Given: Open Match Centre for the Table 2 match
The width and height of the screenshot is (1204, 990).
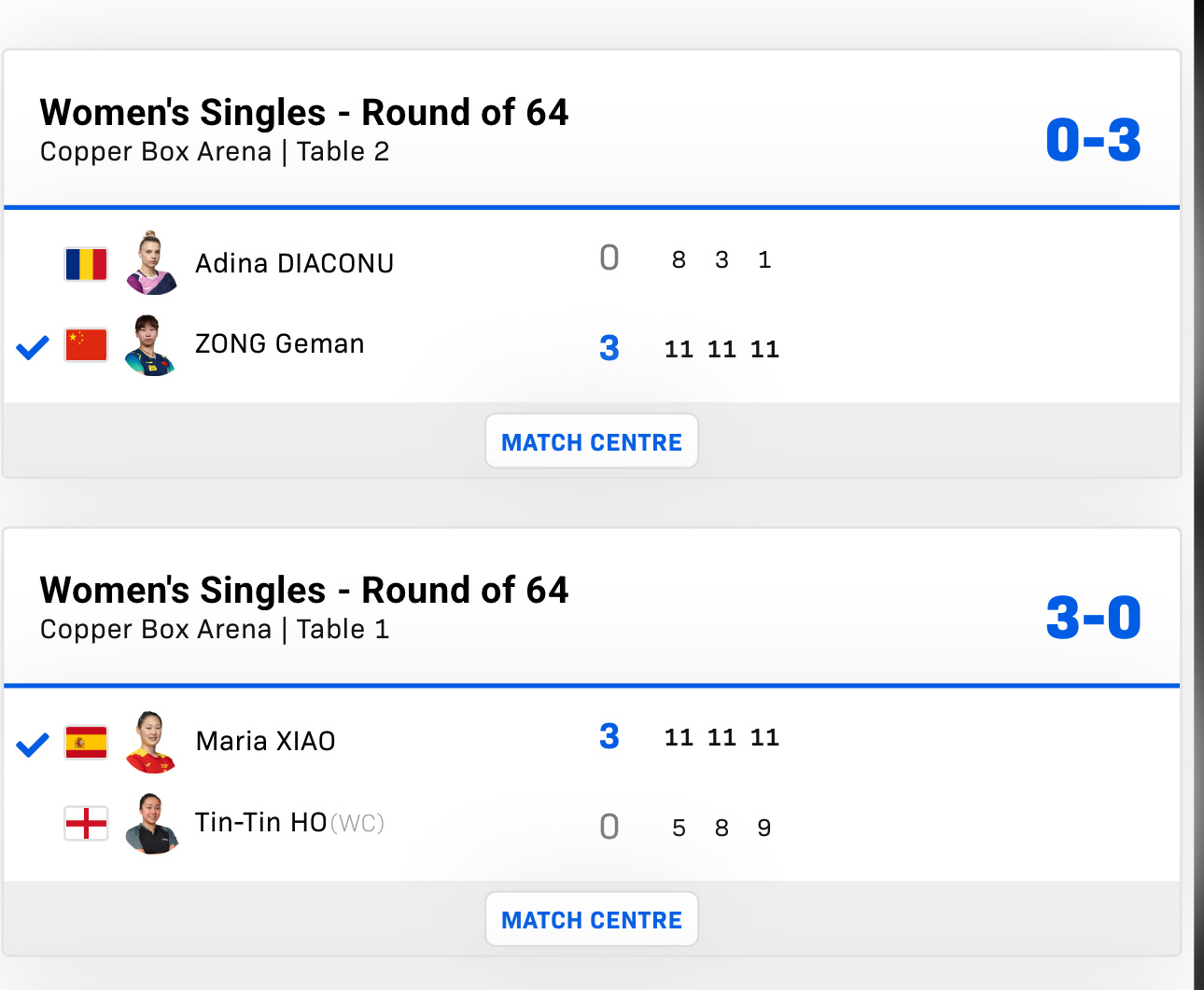Looking at the screenshot, I should coord(592,441).
